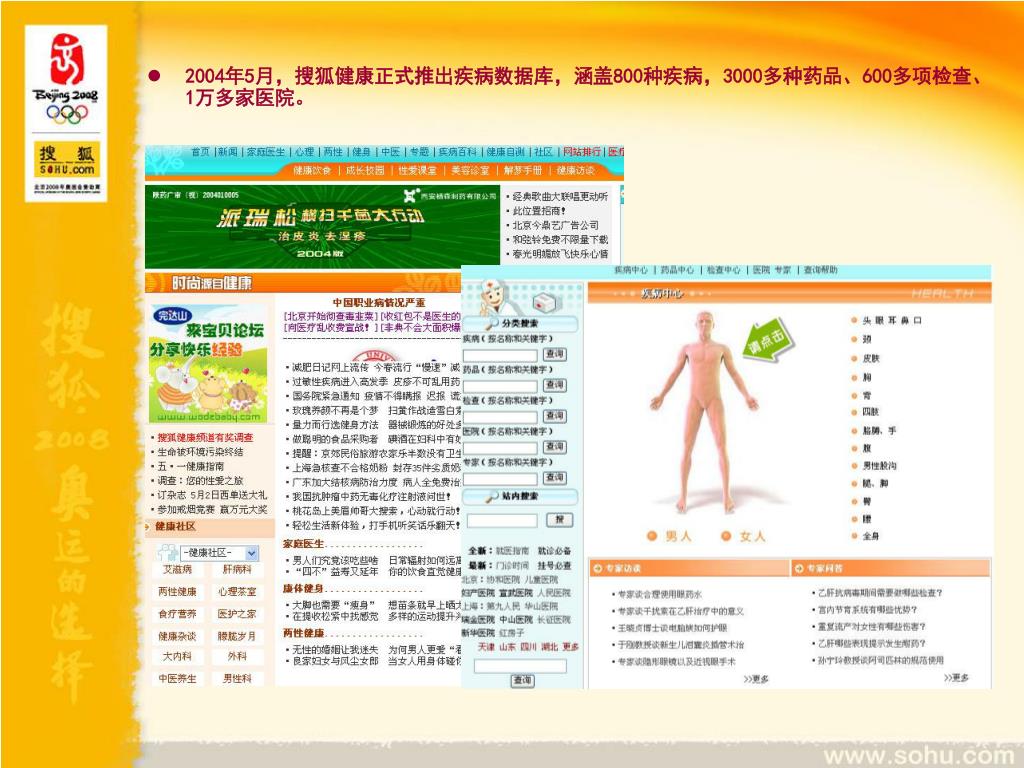Click 查询 button for 疾病 search
This screenshot has height=768, width=1024.
tap(555, 354)
